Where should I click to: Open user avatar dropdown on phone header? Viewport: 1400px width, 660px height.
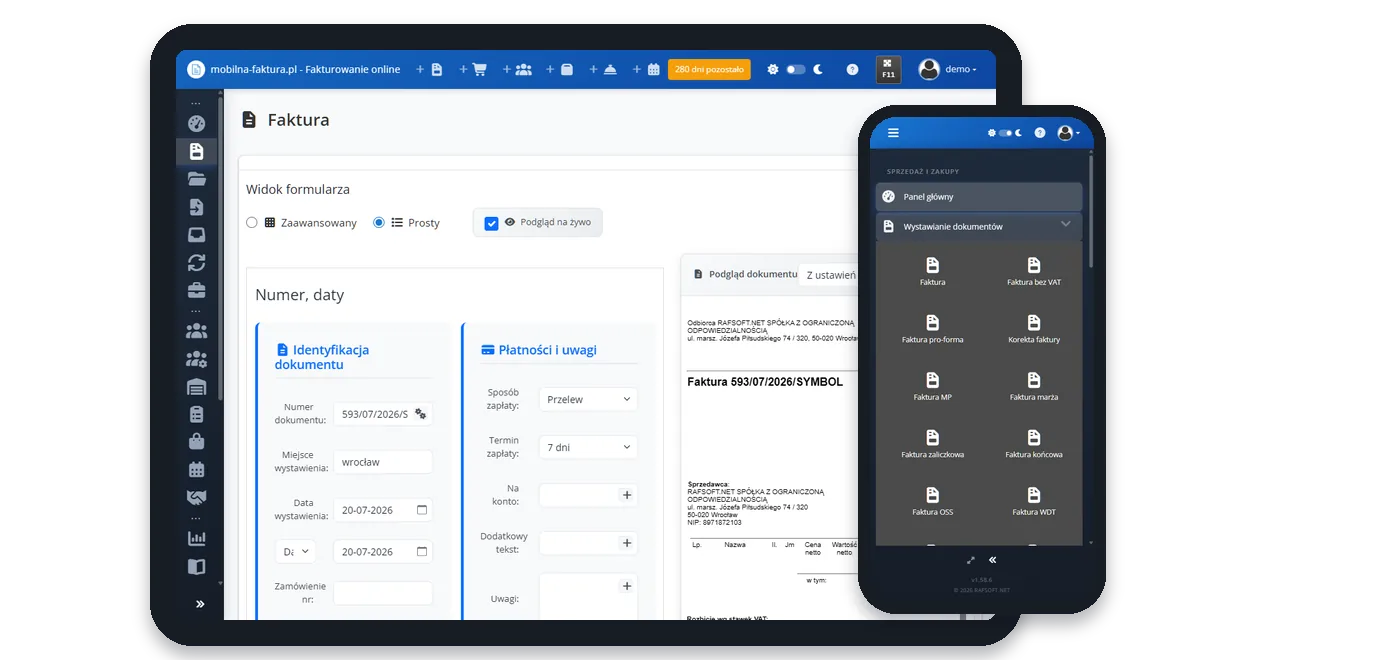(1068, 133)
